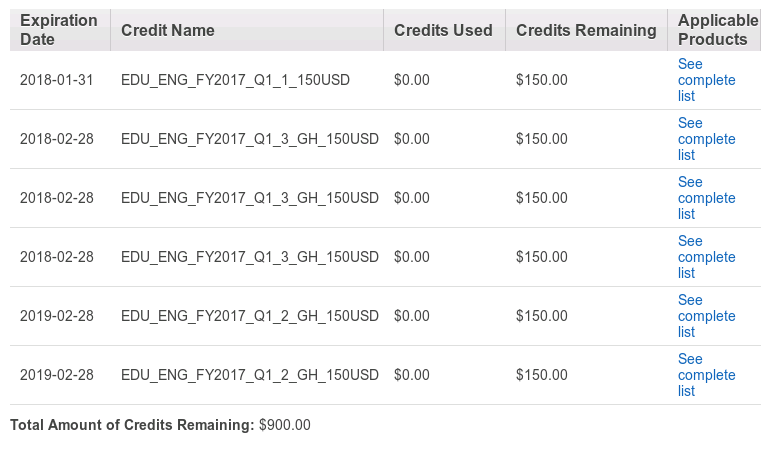Screen dimensions: 770x471
Task: Open See complete list in the third row
Action: 706,198
